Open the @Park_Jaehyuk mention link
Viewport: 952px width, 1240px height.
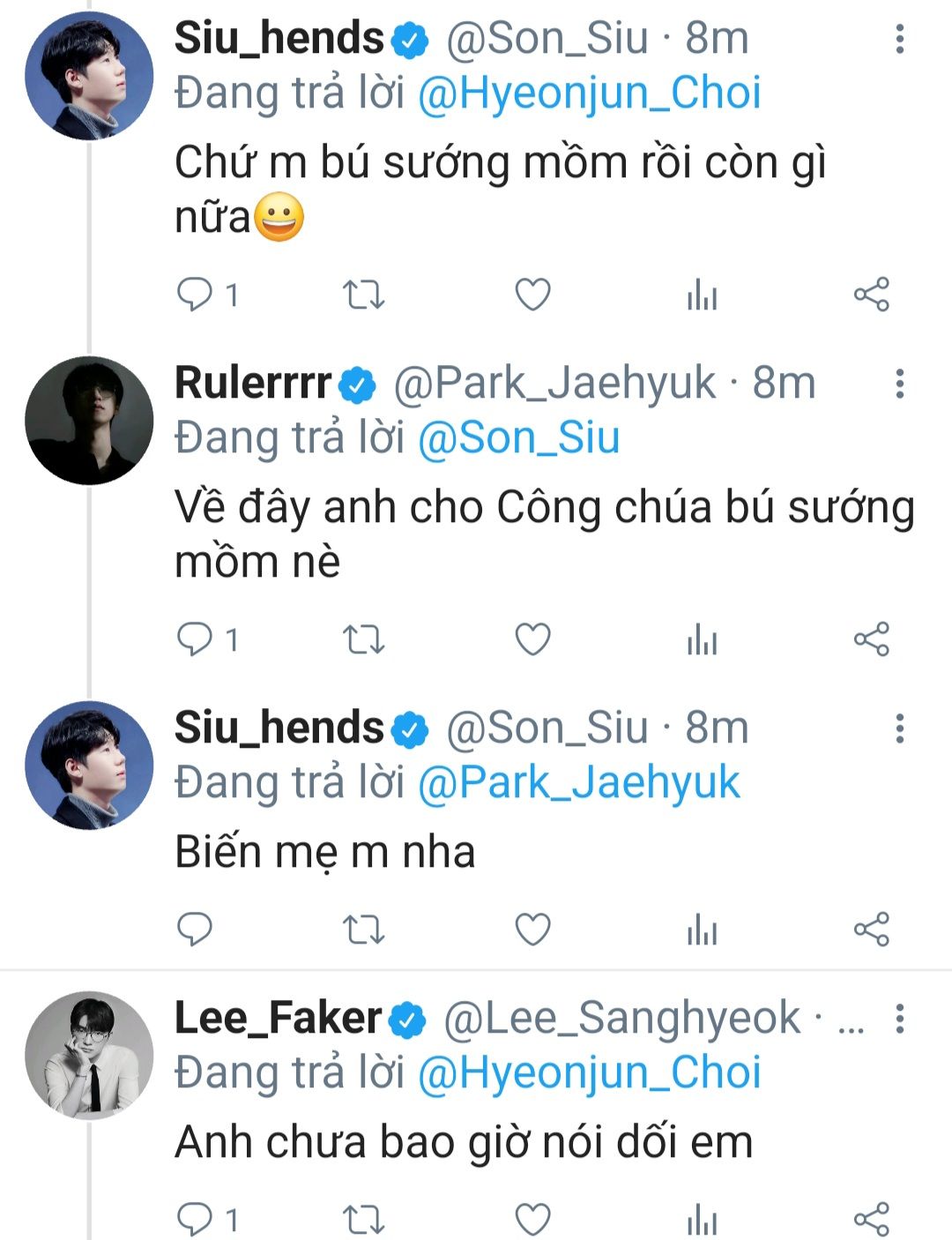coord(578,783)
